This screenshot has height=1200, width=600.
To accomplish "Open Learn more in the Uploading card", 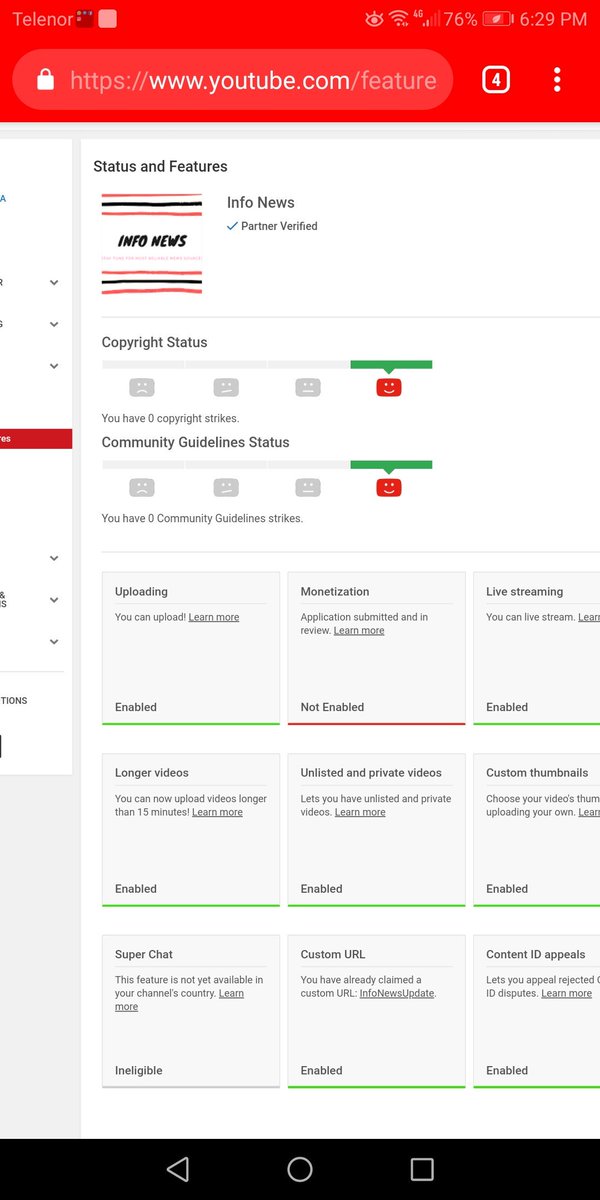I will 214,617.
